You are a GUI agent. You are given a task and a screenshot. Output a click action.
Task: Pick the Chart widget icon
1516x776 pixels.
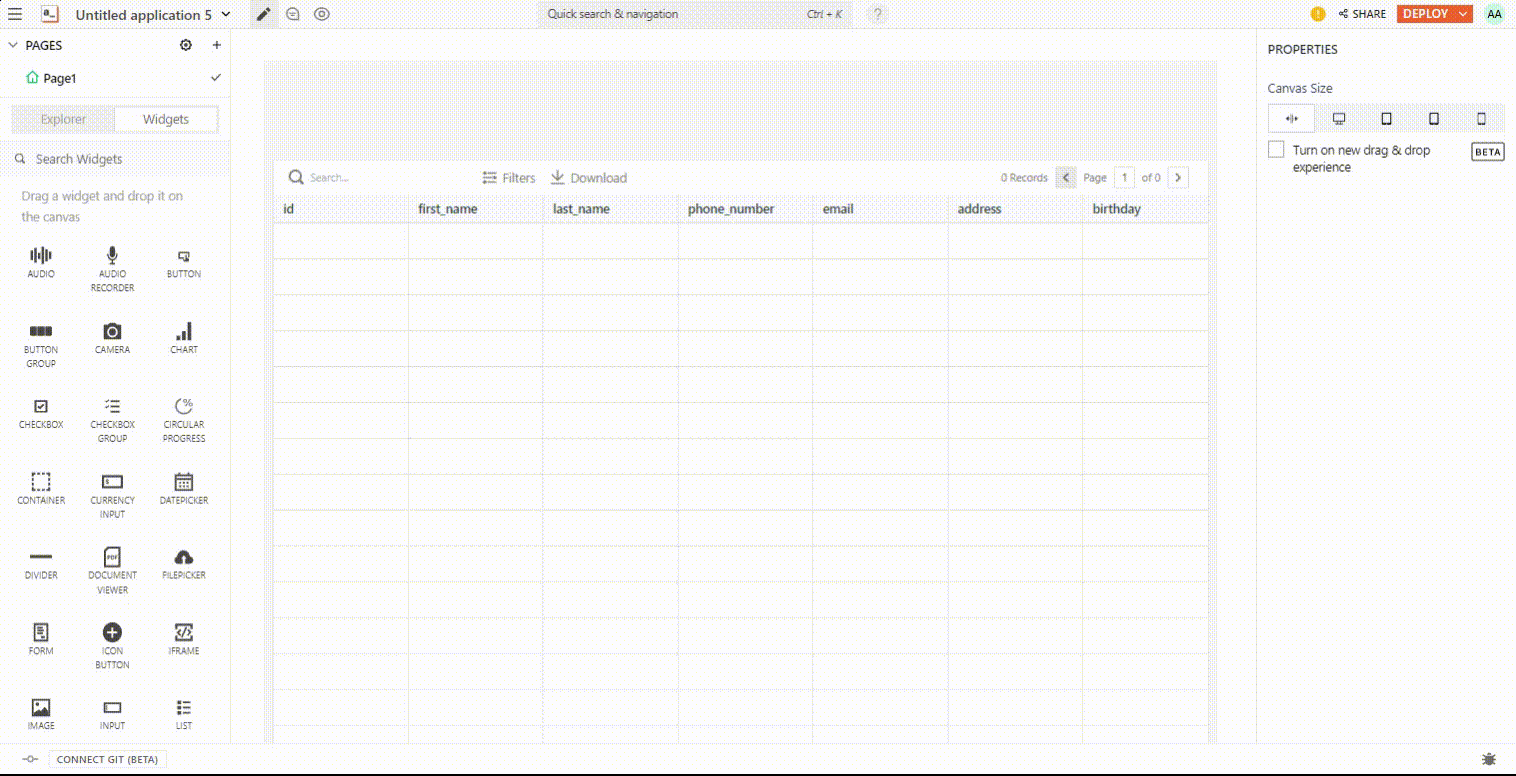183,332
